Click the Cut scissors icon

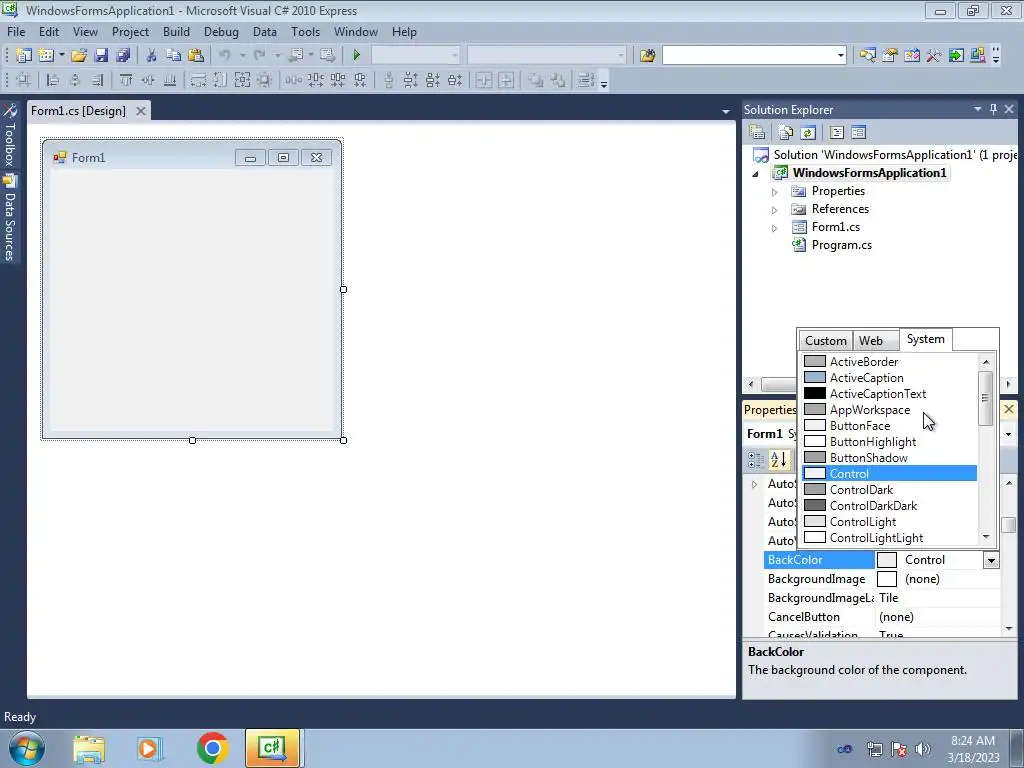point(152,56)
